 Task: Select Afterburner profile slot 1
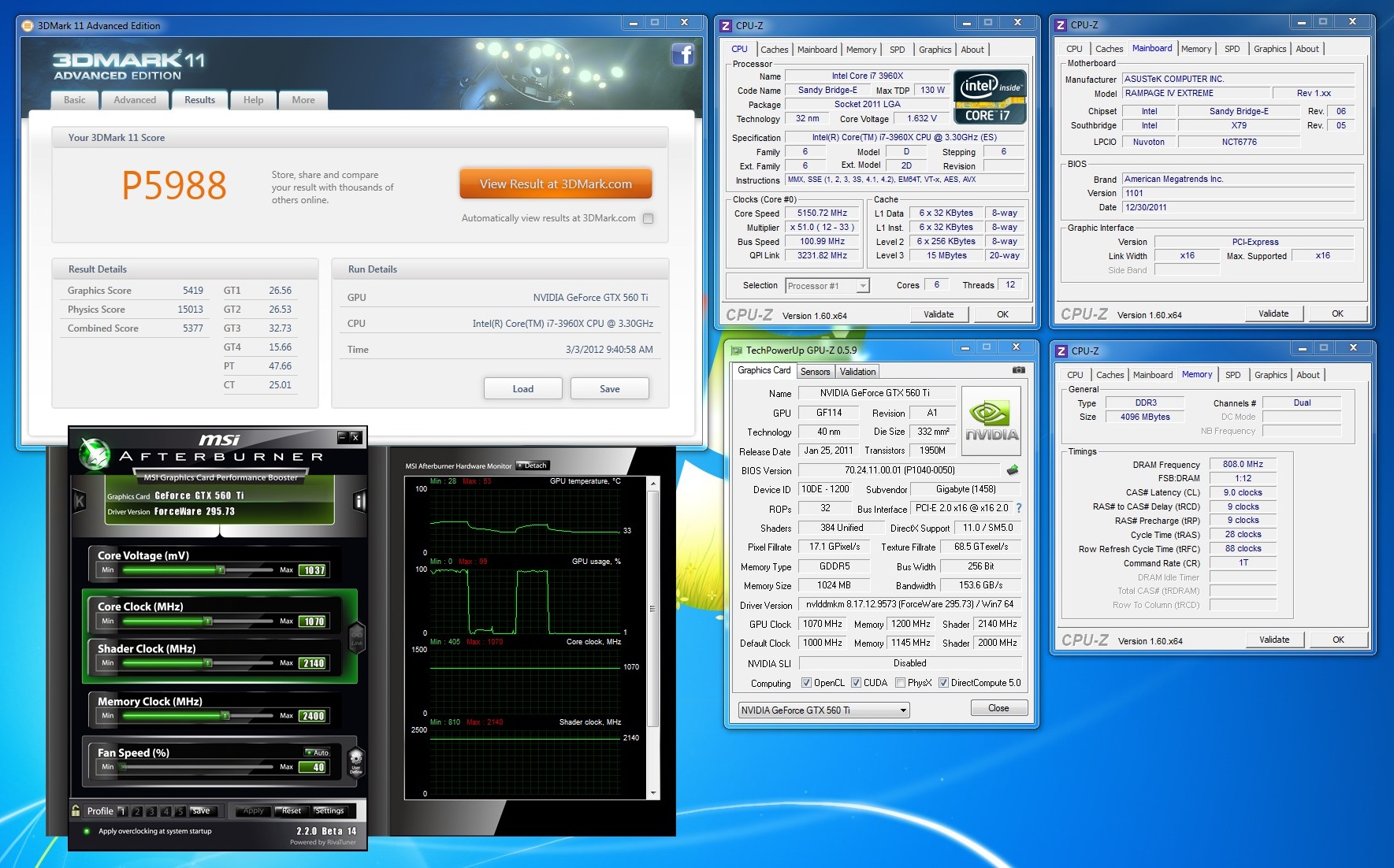click(x=122, y=811)
